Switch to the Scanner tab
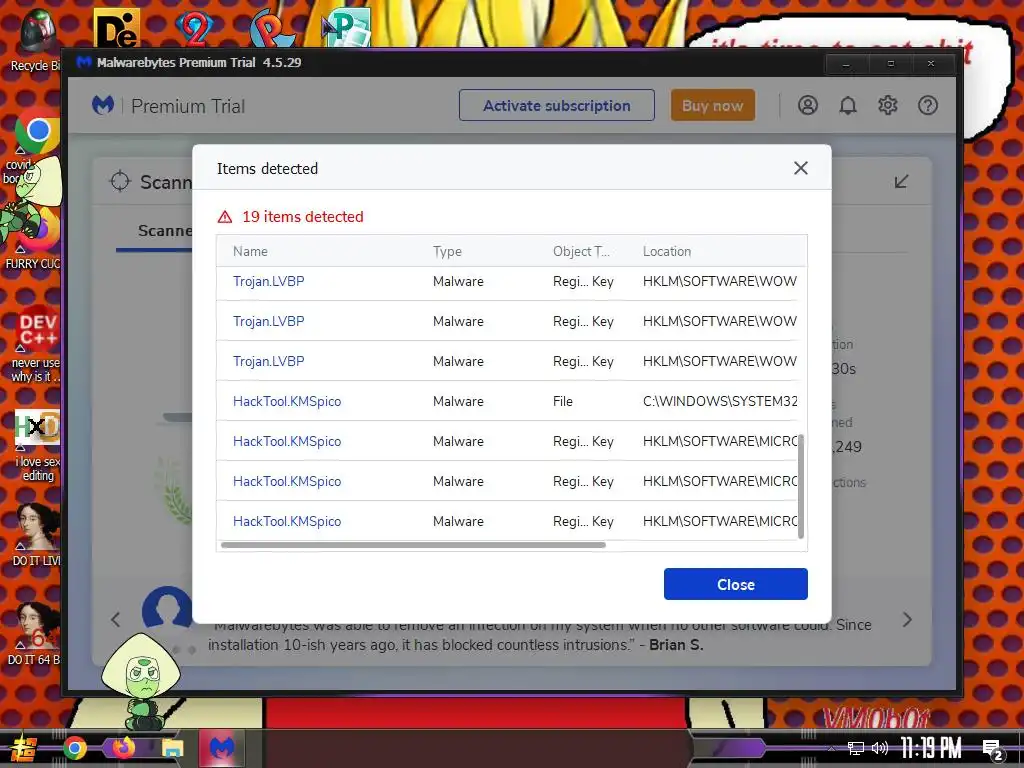 (165, 231)
